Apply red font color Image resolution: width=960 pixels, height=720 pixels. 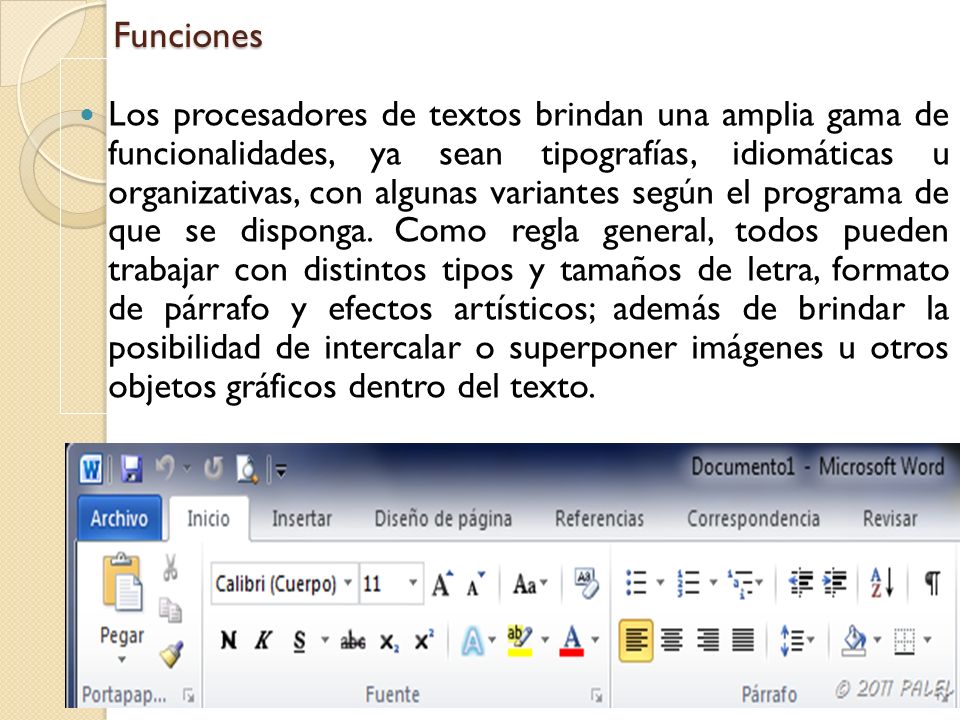point(572,641)
